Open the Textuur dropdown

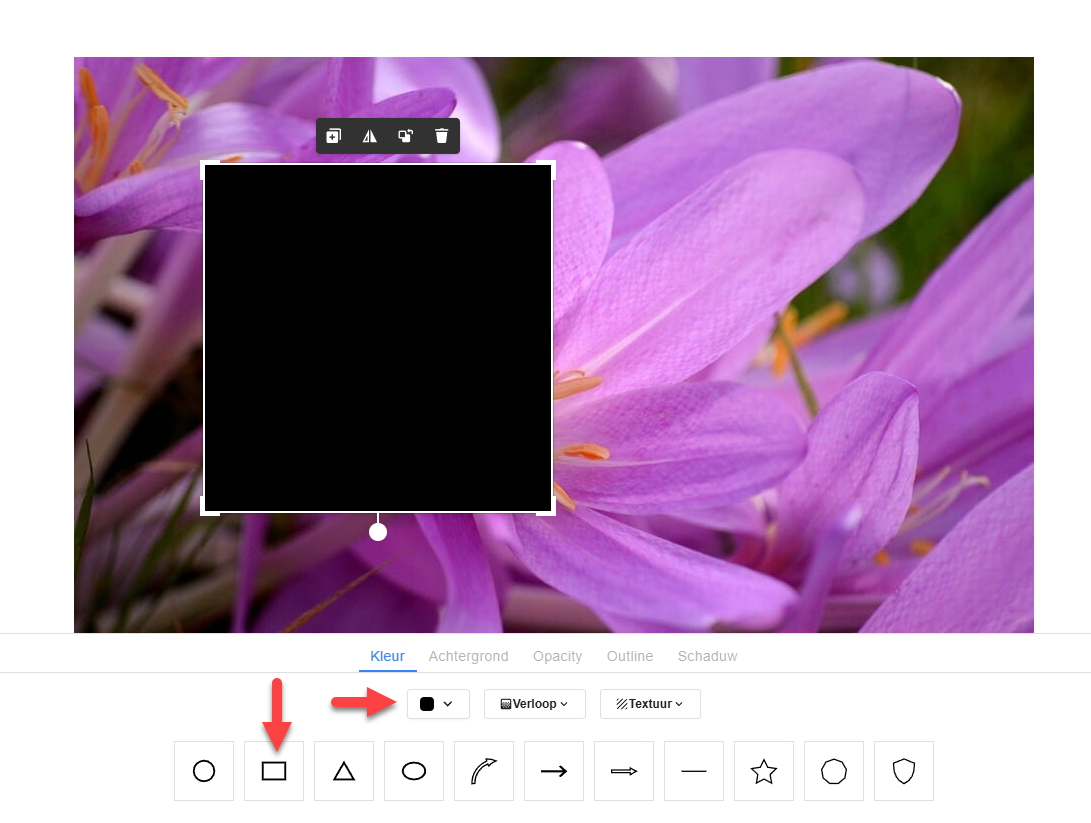point(650,704)
